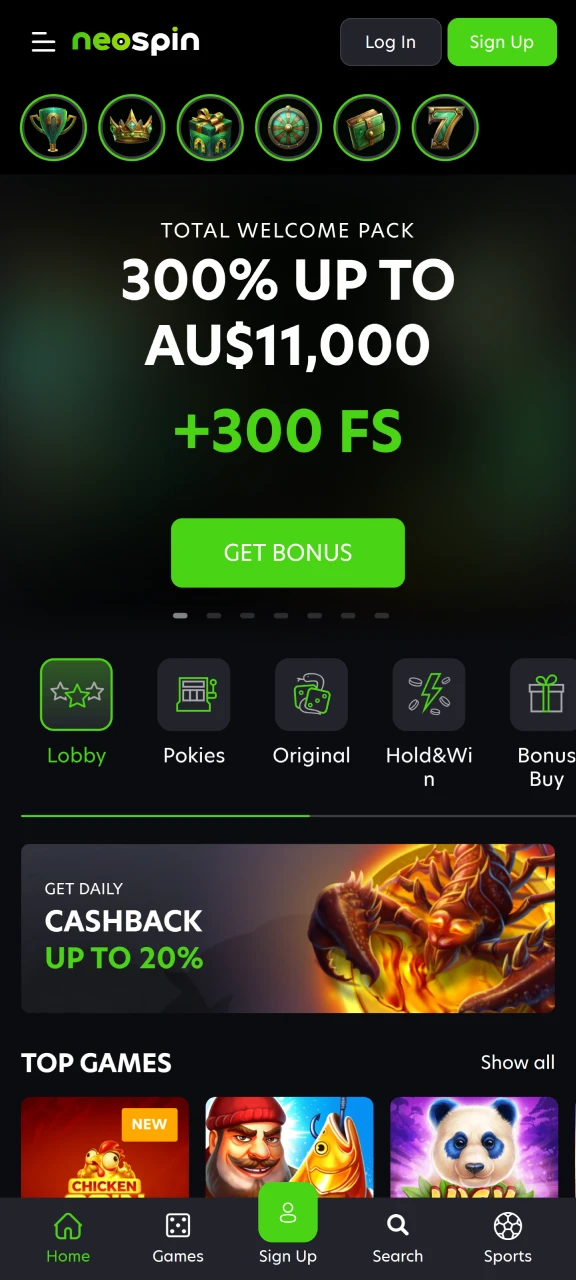Open the Original dice category
Viewport: 576px width, 1280px height.
tap(311, 713)
